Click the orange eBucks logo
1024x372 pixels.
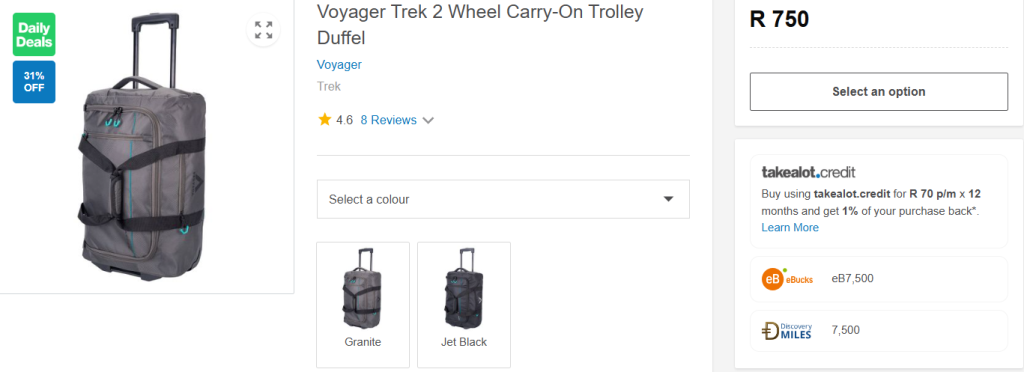(x=787, y=279)
